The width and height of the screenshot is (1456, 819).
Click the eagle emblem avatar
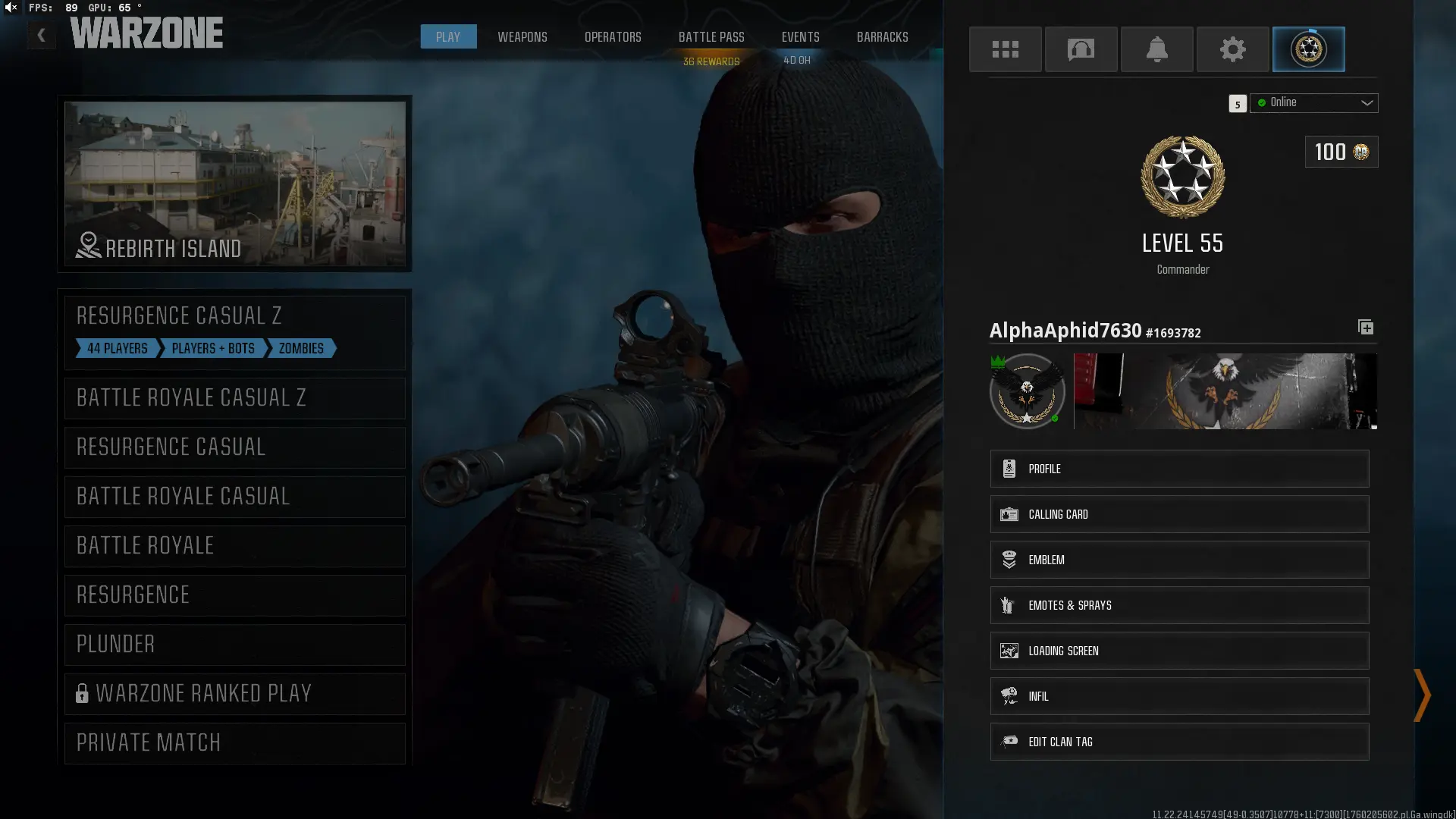pos(1027,391)
